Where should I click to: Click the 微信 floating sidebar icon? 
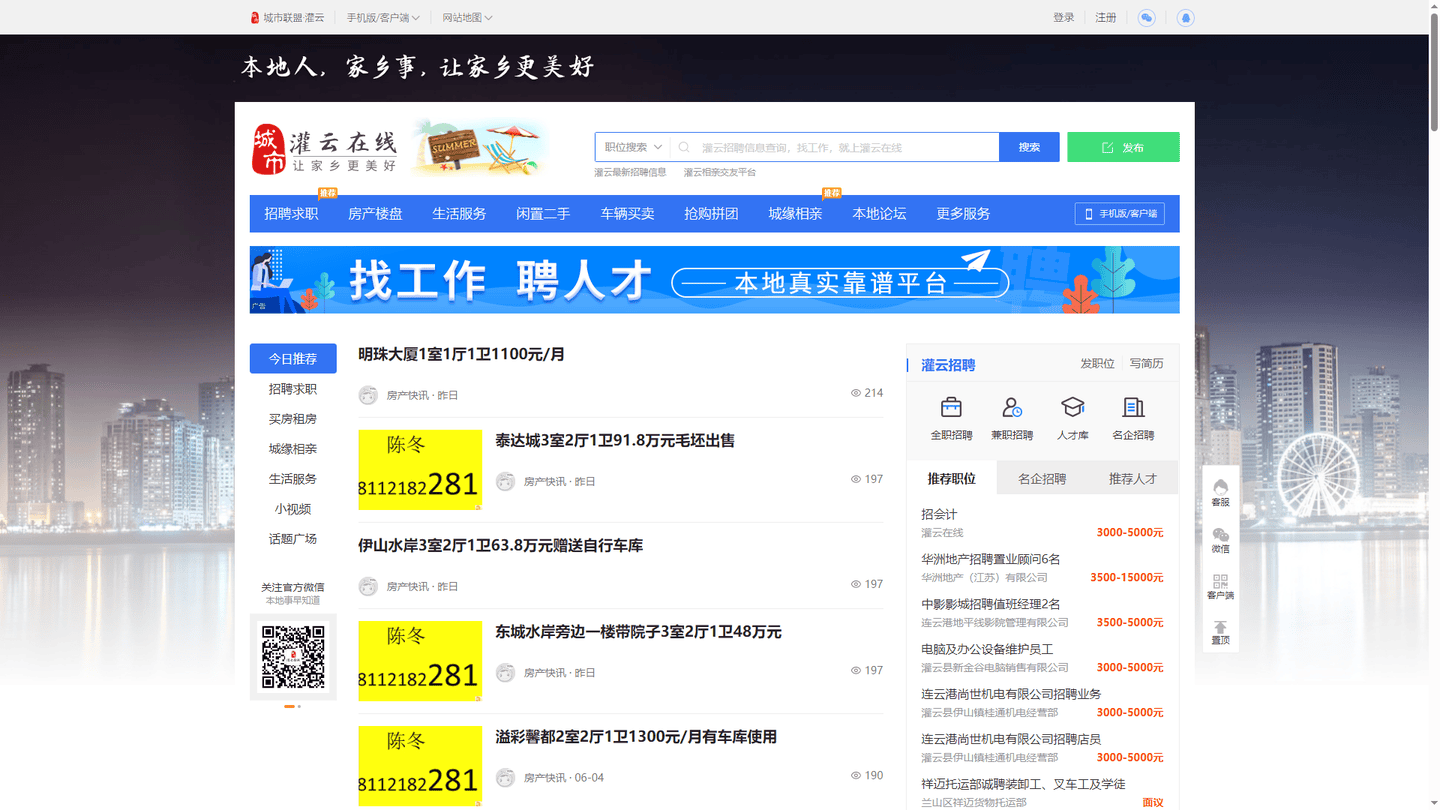click(x=1220, y=540)
